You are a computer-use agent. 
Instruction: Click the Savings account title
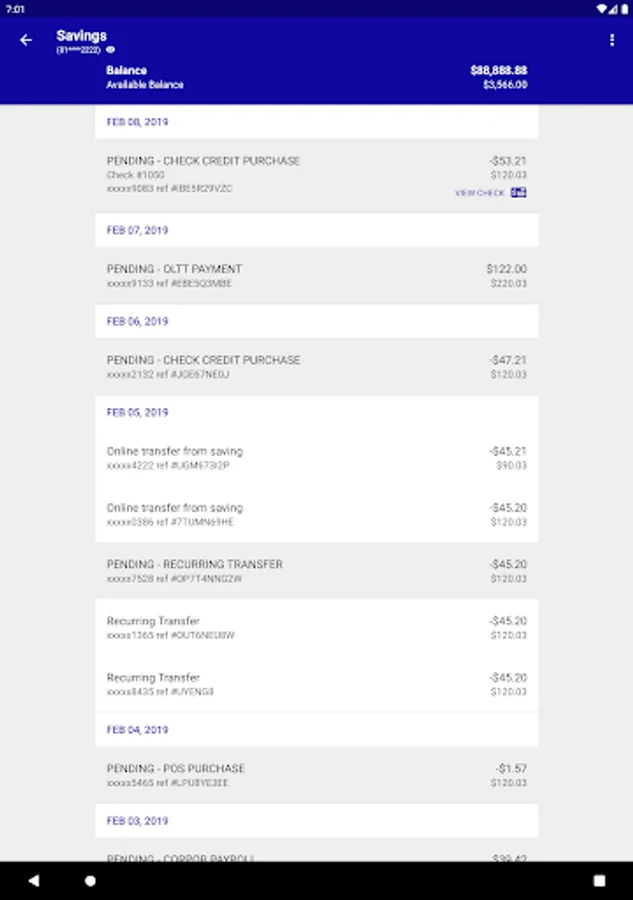click(81, 36)
